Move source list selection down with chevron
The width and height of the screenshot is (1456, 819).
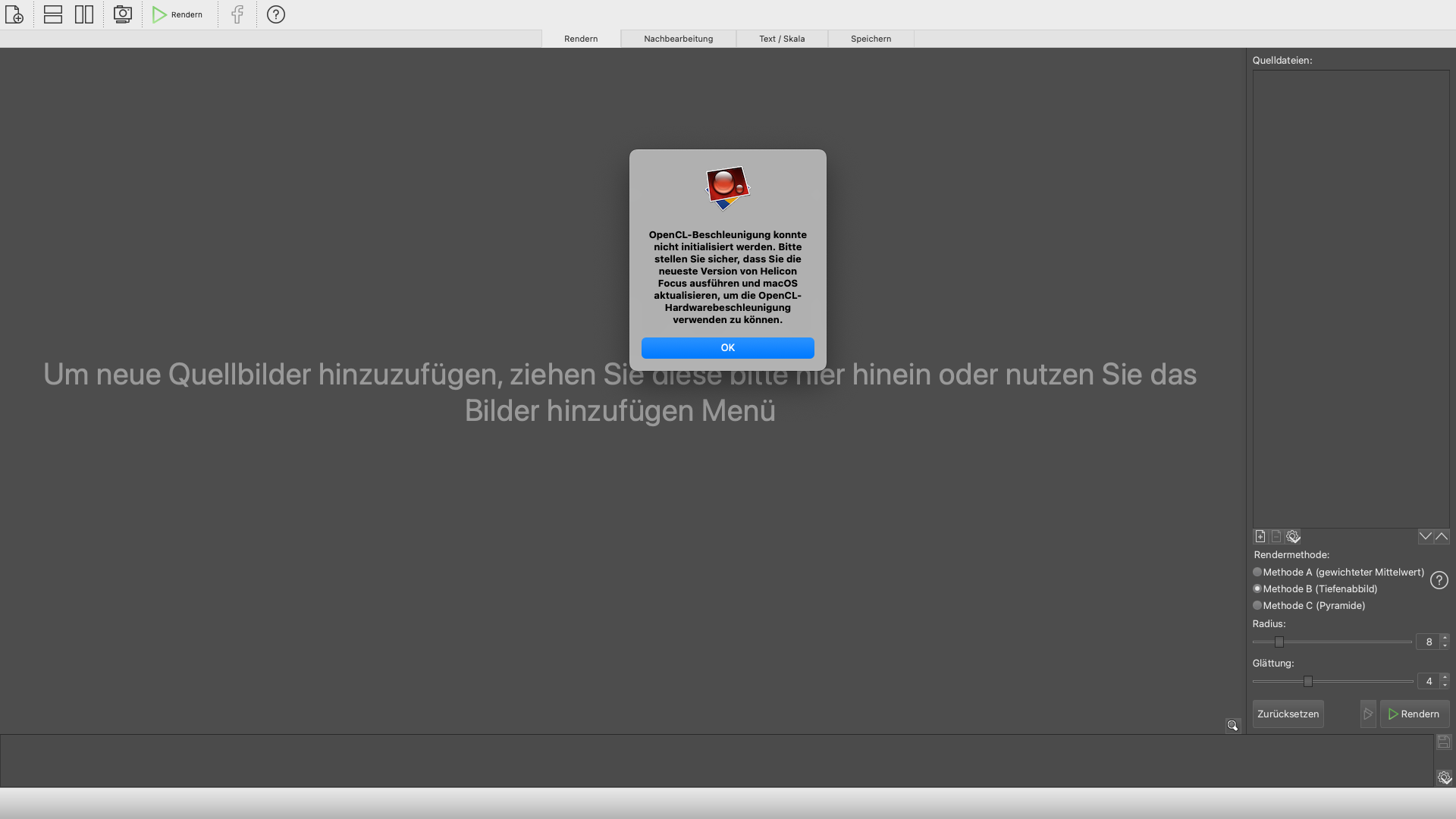tap(1426, 536)
